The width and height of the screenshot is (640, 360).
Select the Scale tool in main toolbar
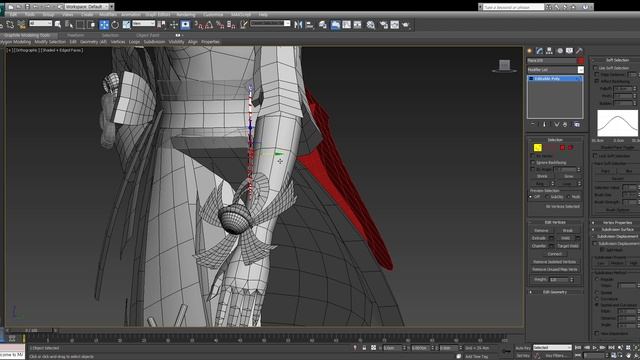coord(126,25)
